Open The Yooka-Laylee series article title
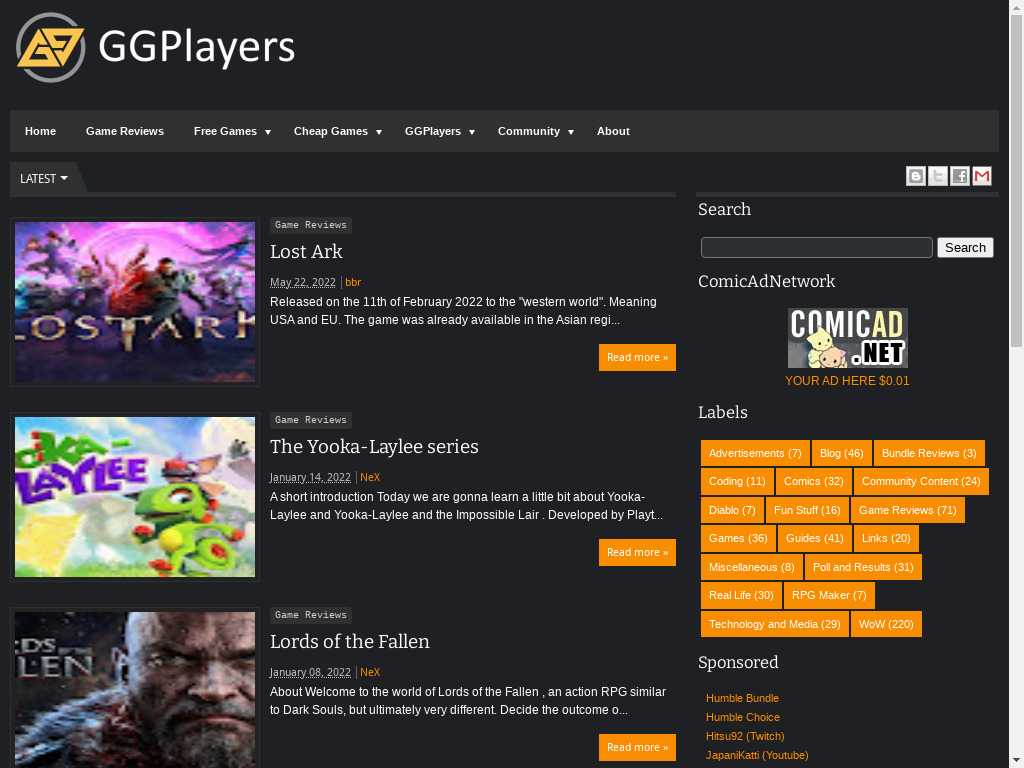Screen dimensions: 1024x768 [374, 447]
